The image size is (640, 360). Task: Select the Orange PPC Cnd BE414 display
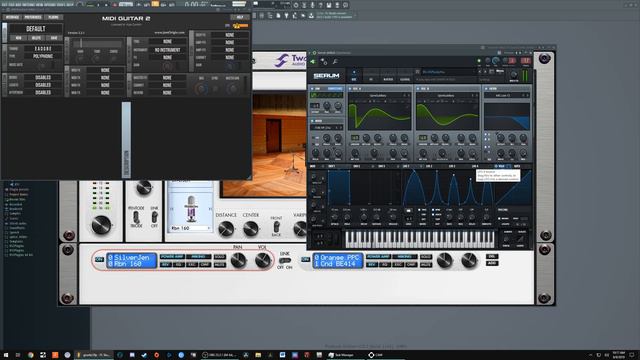[338, 261]
